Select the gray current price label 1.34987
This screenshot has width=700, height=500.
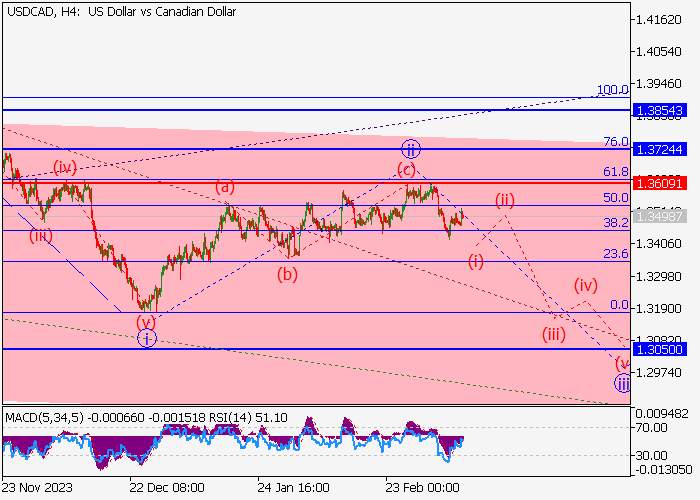click(x=659, y=217)
